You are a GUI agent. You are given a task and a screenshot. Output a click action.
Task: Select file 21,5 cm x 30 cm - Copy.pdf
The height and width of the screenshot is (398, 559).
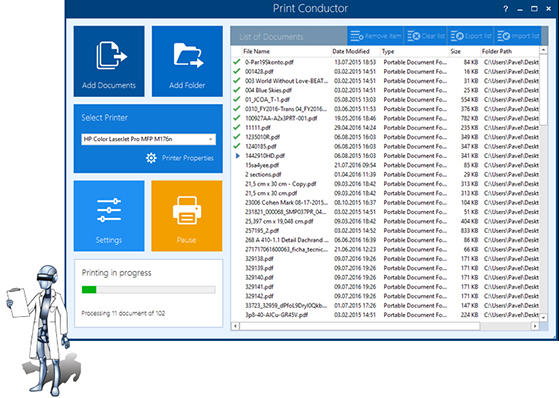pos(281,184)
